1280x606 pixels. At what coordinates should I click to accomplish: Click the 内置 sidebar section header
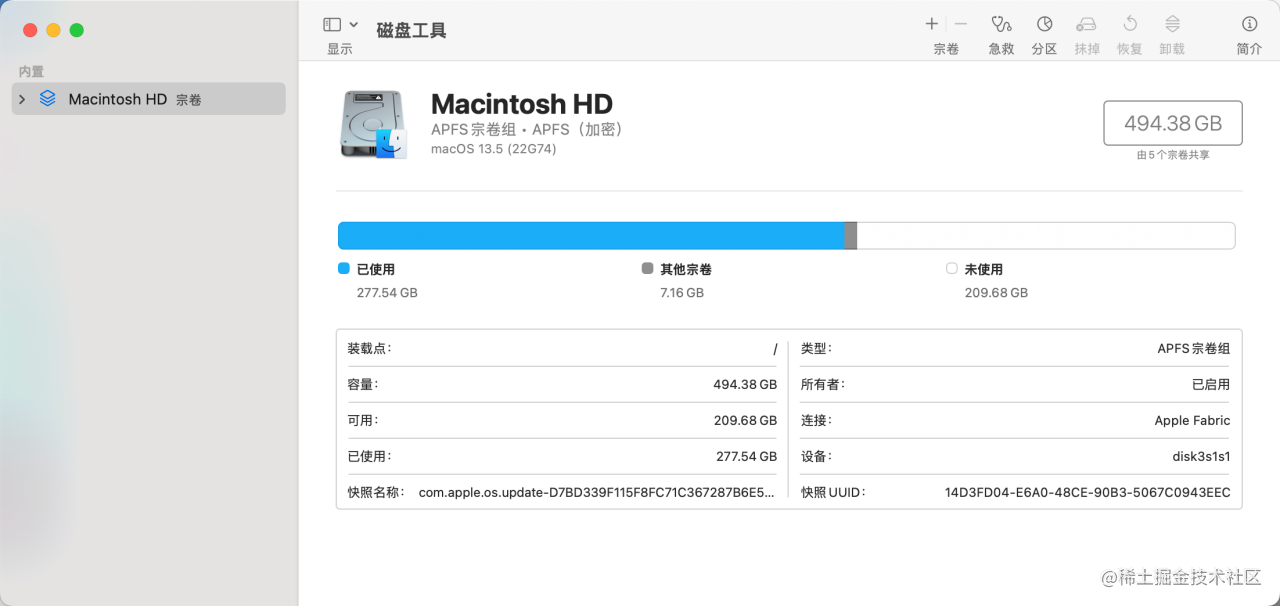31,72
